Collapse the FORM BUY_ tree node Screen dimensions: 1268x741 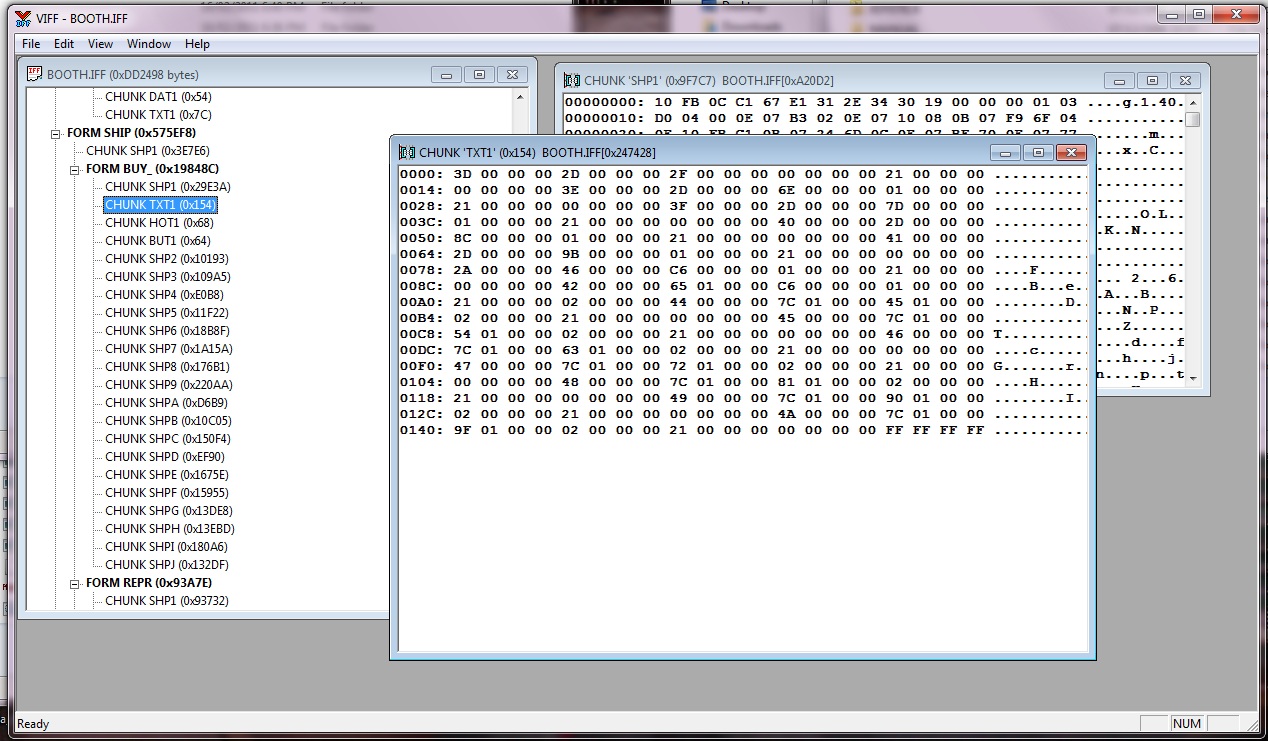75,169
